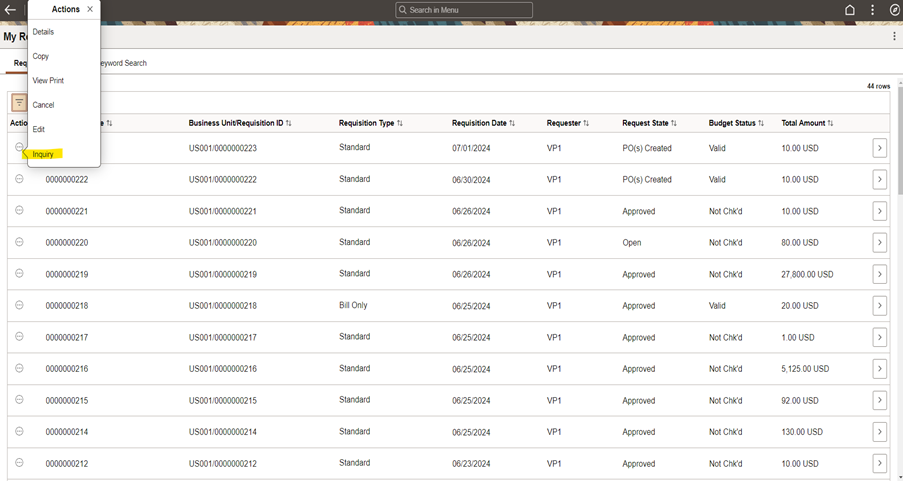Choose Copy in the Actions menu

41,56
